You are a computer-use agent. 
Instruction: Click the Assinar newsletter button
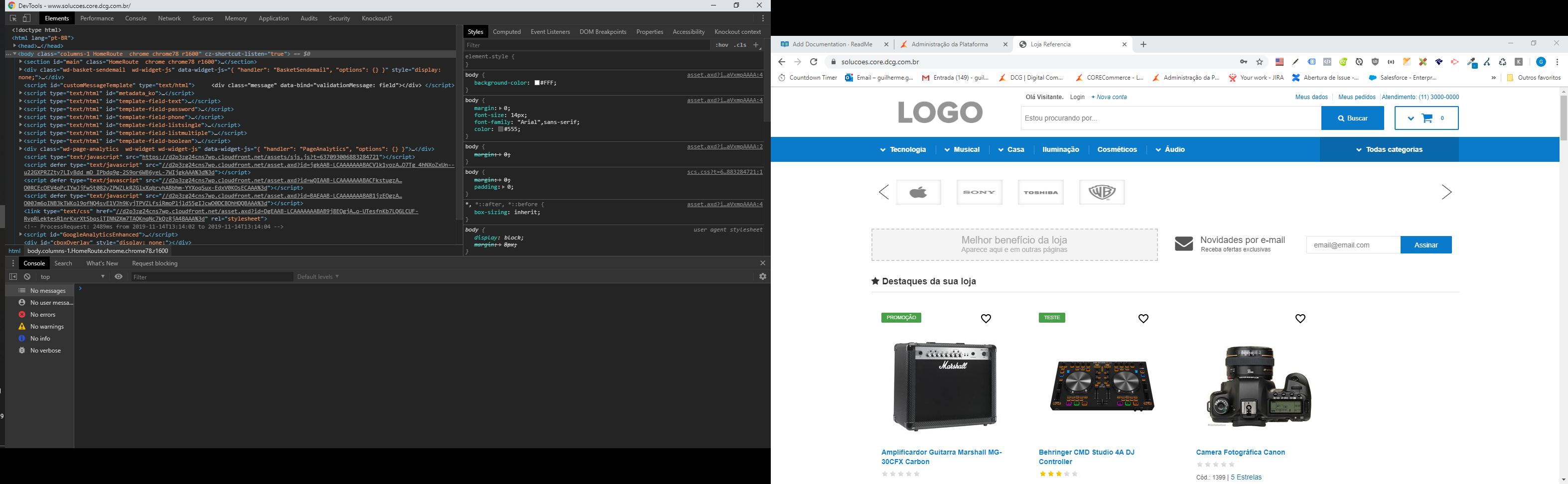click(x=1426, y=245)
